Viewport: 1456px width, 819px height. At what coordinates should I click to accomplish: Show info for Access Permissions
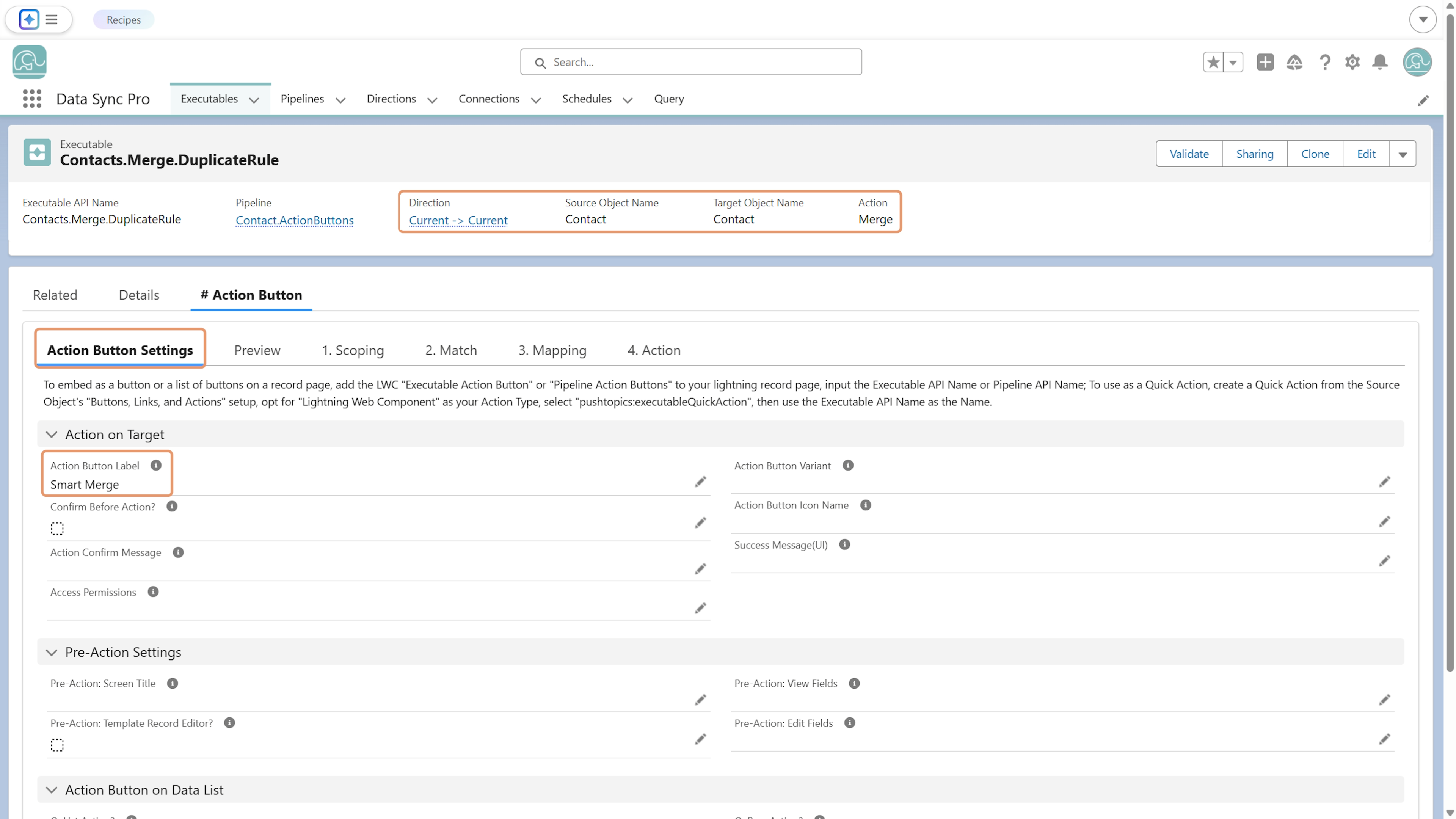153,592
